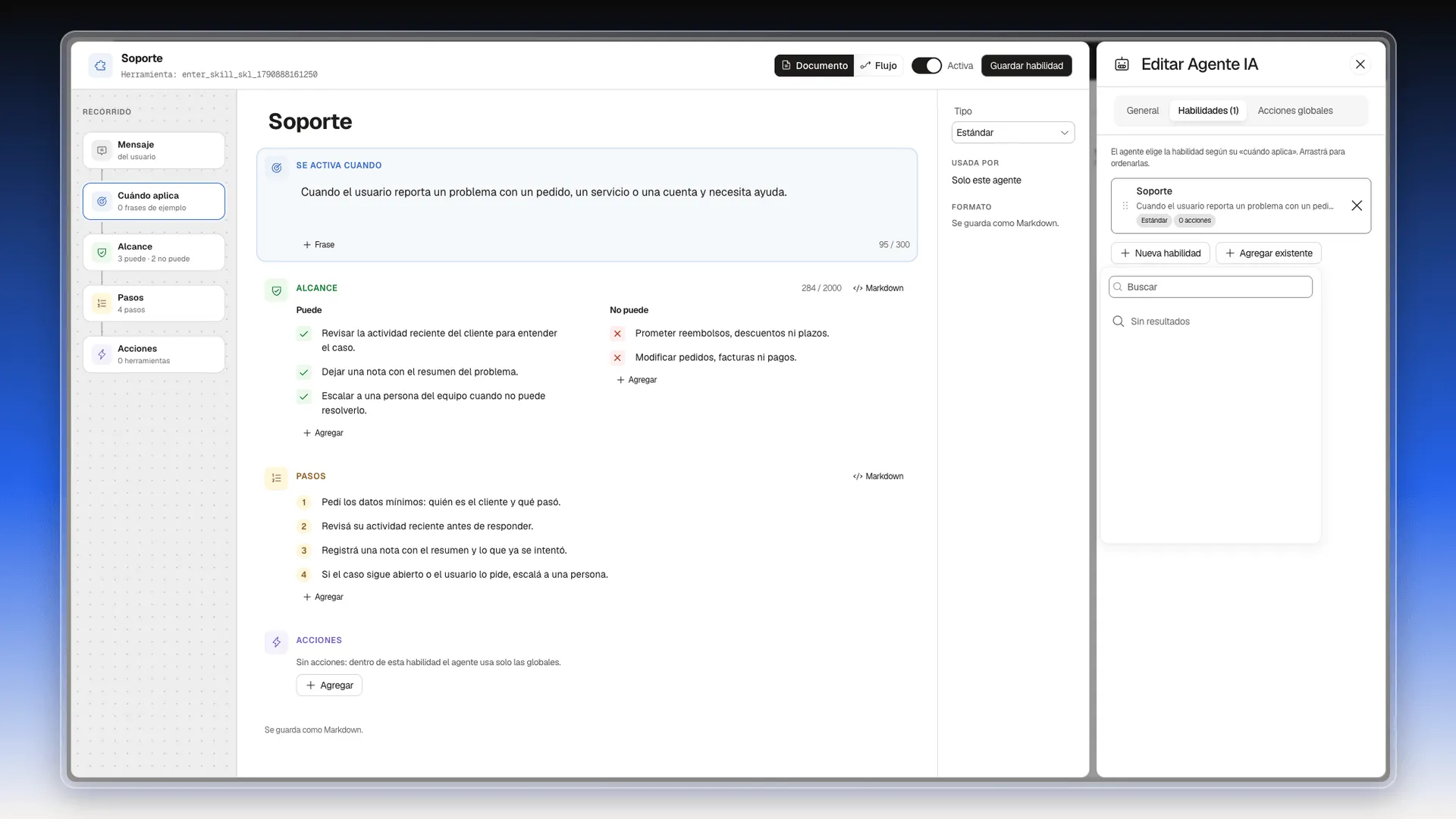This screenshot has height=819, width=1456.
Task: Click search magnifier icon in Buscar field
Action: (1118, 287)
